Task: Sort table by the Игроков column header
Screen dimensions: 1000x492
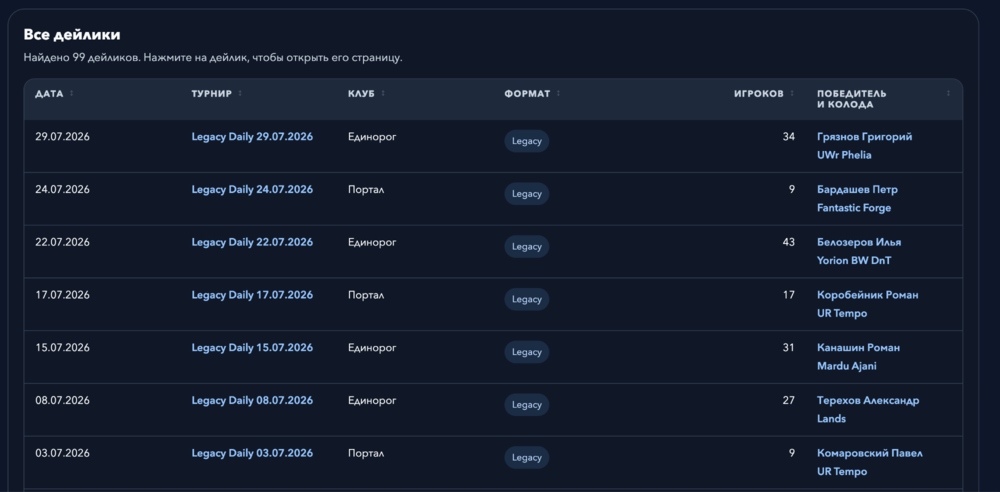Action: tap(764, 94)
